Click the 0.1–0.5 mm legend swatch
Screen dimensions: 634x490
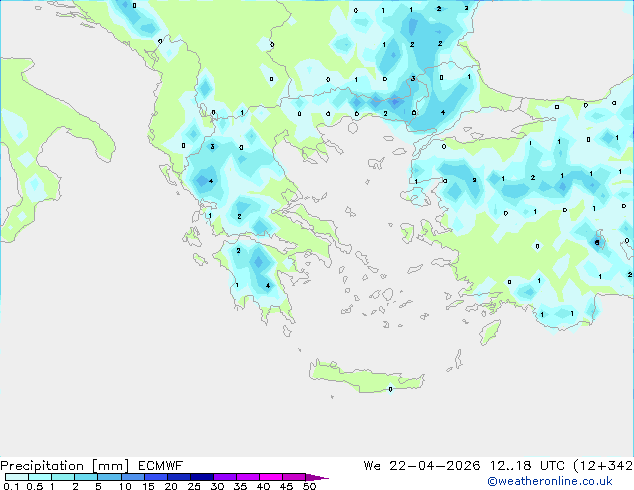pyautogui.click(x=17, y=477)
